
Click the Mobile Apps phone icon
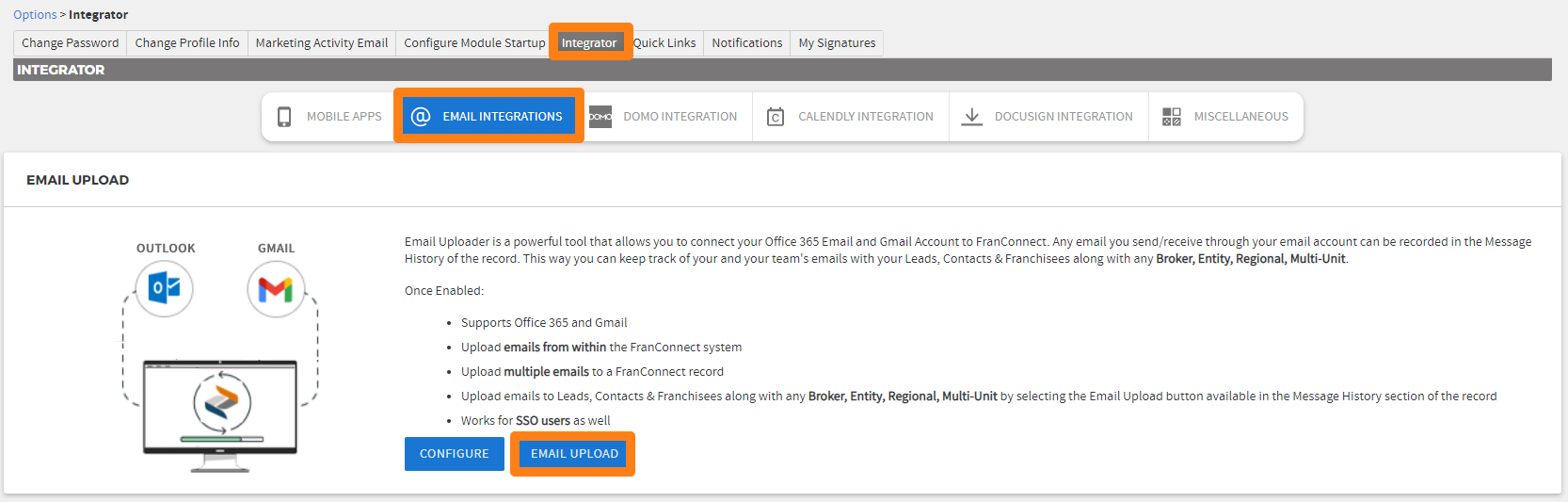point(284,117)
